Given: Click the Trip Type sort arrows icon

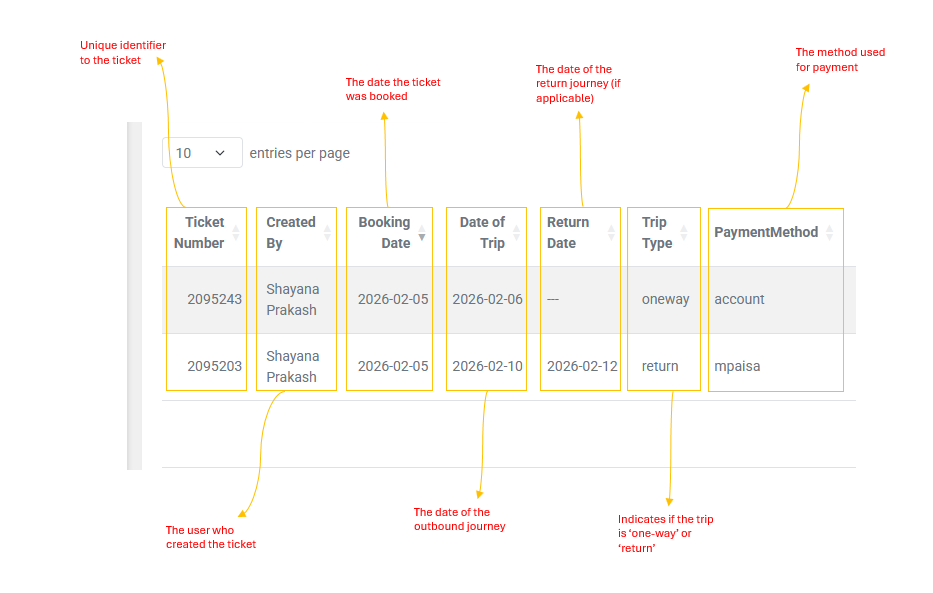Looking at the screenshot, I should point(684,233).
